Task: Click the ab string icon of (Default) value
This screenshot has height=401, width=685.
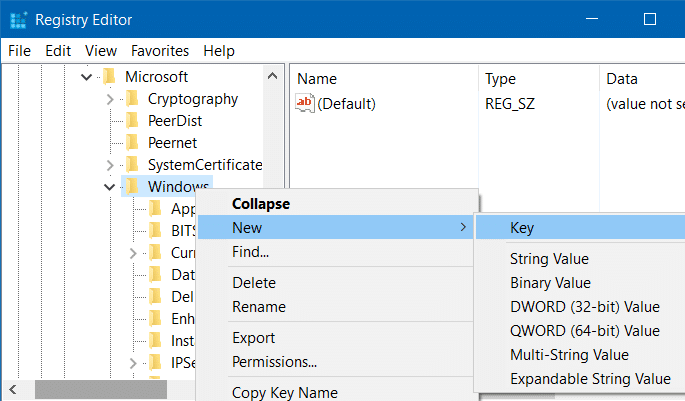Action: tap(305, 104)
